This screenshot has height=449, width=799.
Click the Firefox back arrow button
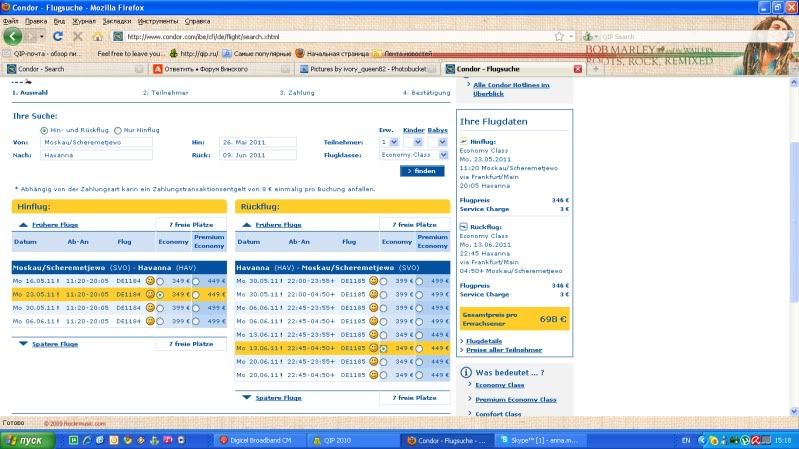[x=13, y=36]
